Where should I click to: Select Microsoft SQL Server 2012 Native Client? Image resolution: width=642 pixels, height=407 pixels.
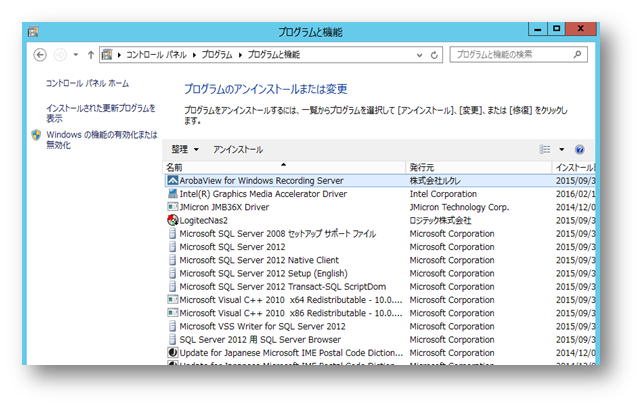[259, 260]
